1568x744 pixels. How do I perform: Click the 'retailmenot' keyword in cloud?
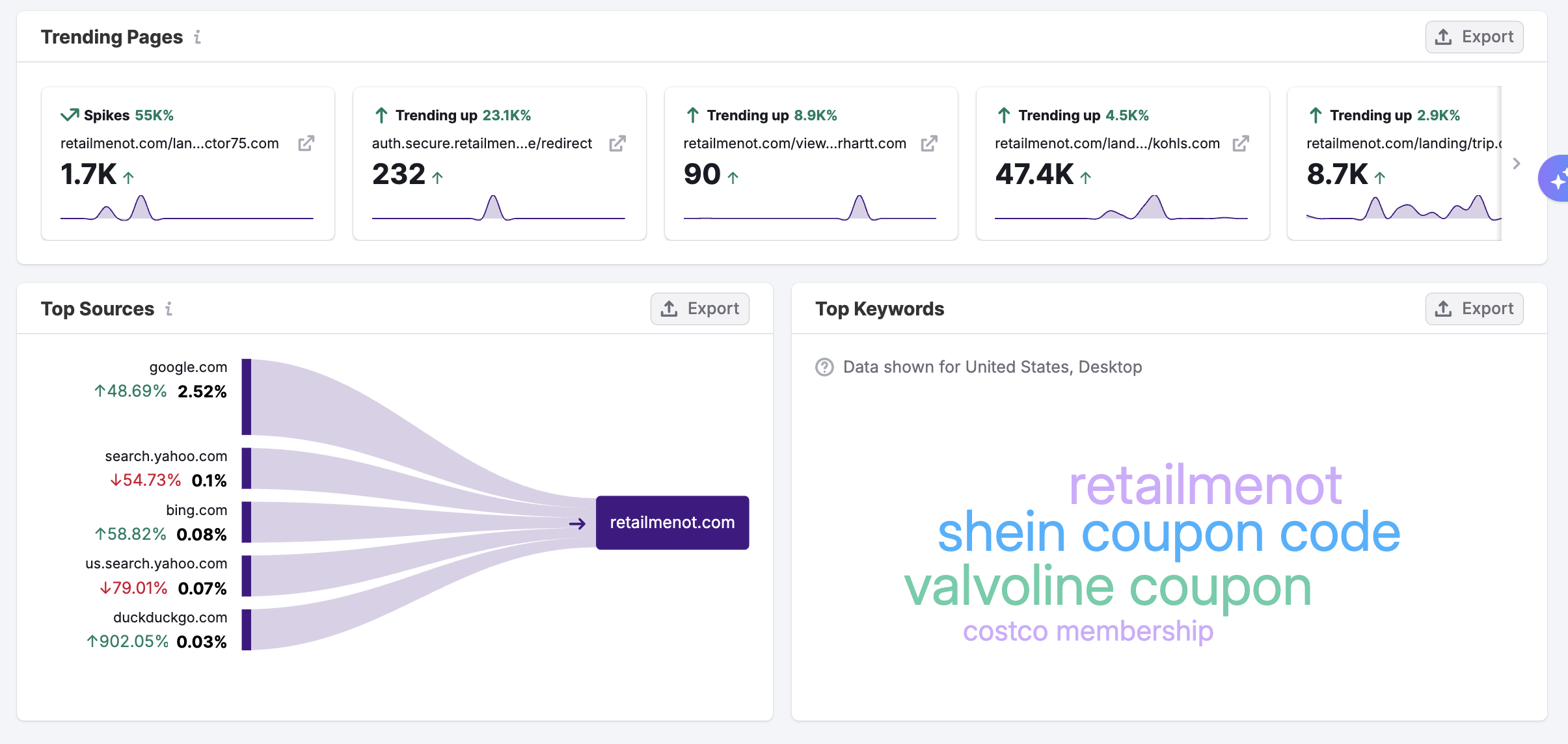[1205, 485]
